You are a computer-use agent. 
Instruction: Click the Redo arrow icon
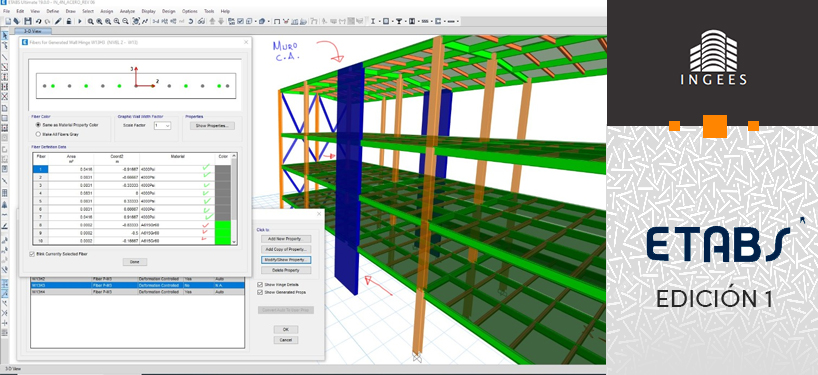(47, 21)
